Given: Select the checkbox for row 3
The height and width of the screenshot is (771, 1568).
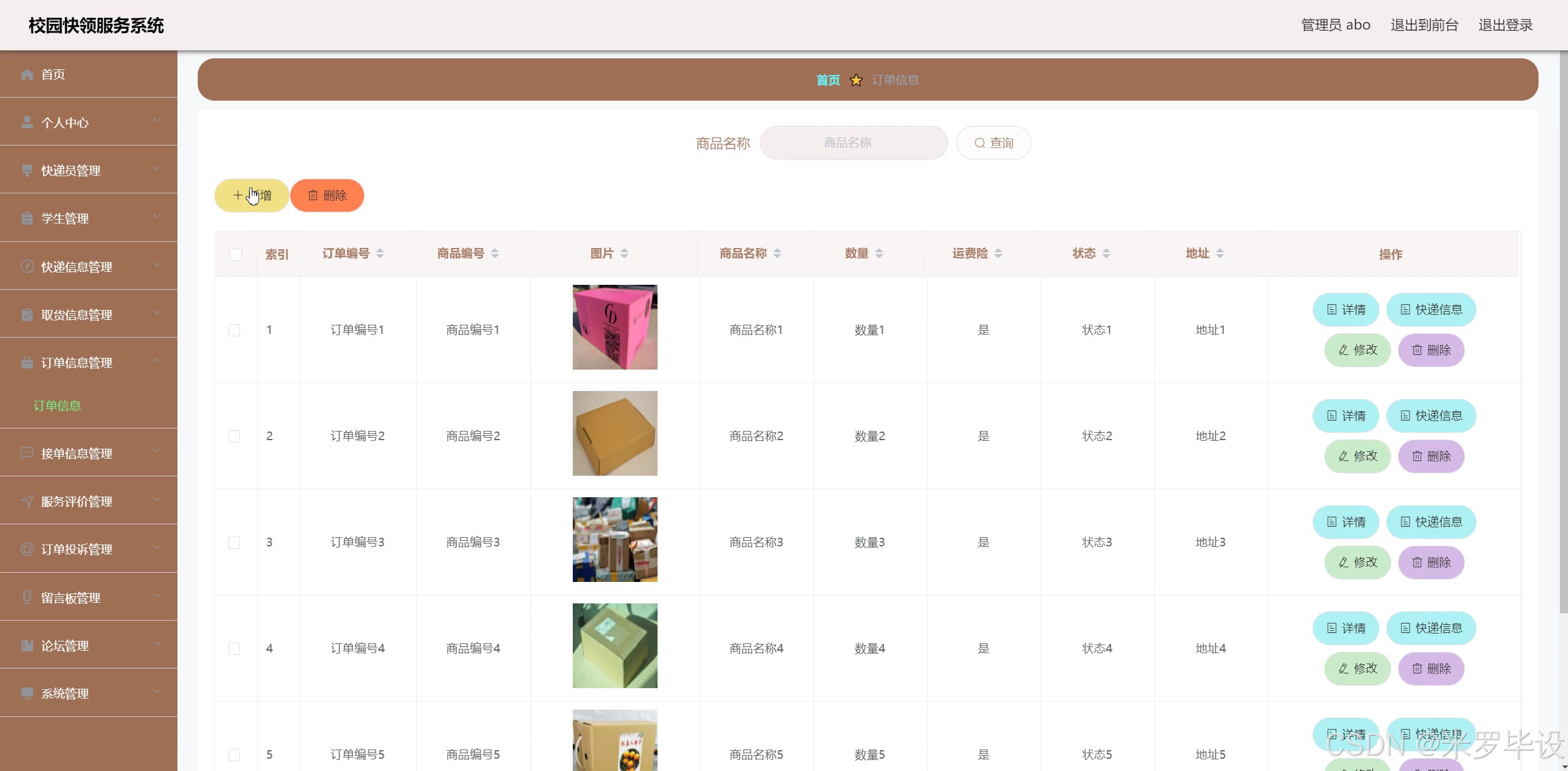Looking at the screenshot, I should tap(234, 543).
